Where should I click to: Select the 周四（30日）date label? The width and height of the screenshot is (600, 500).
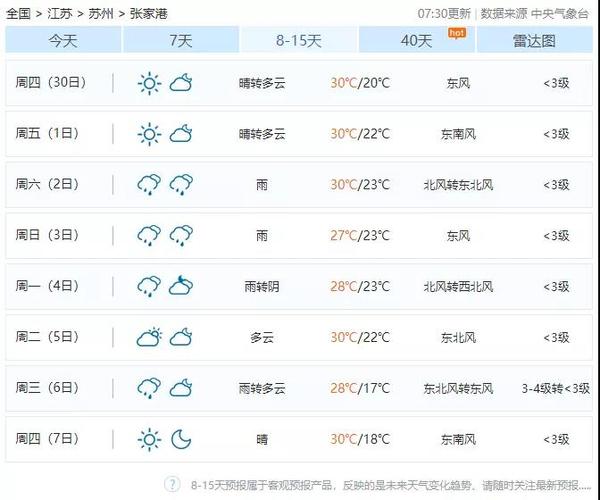(51, 82)
